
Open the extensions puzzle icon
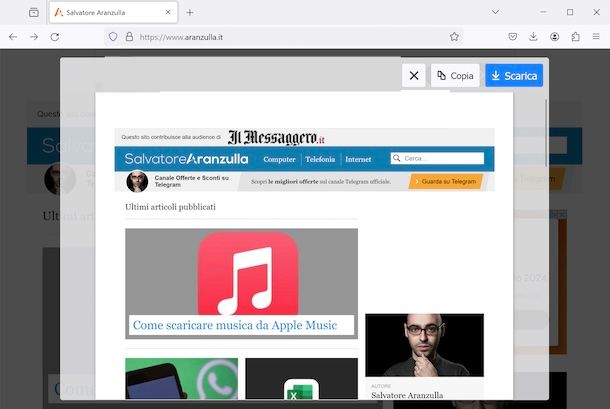[575, 37]
